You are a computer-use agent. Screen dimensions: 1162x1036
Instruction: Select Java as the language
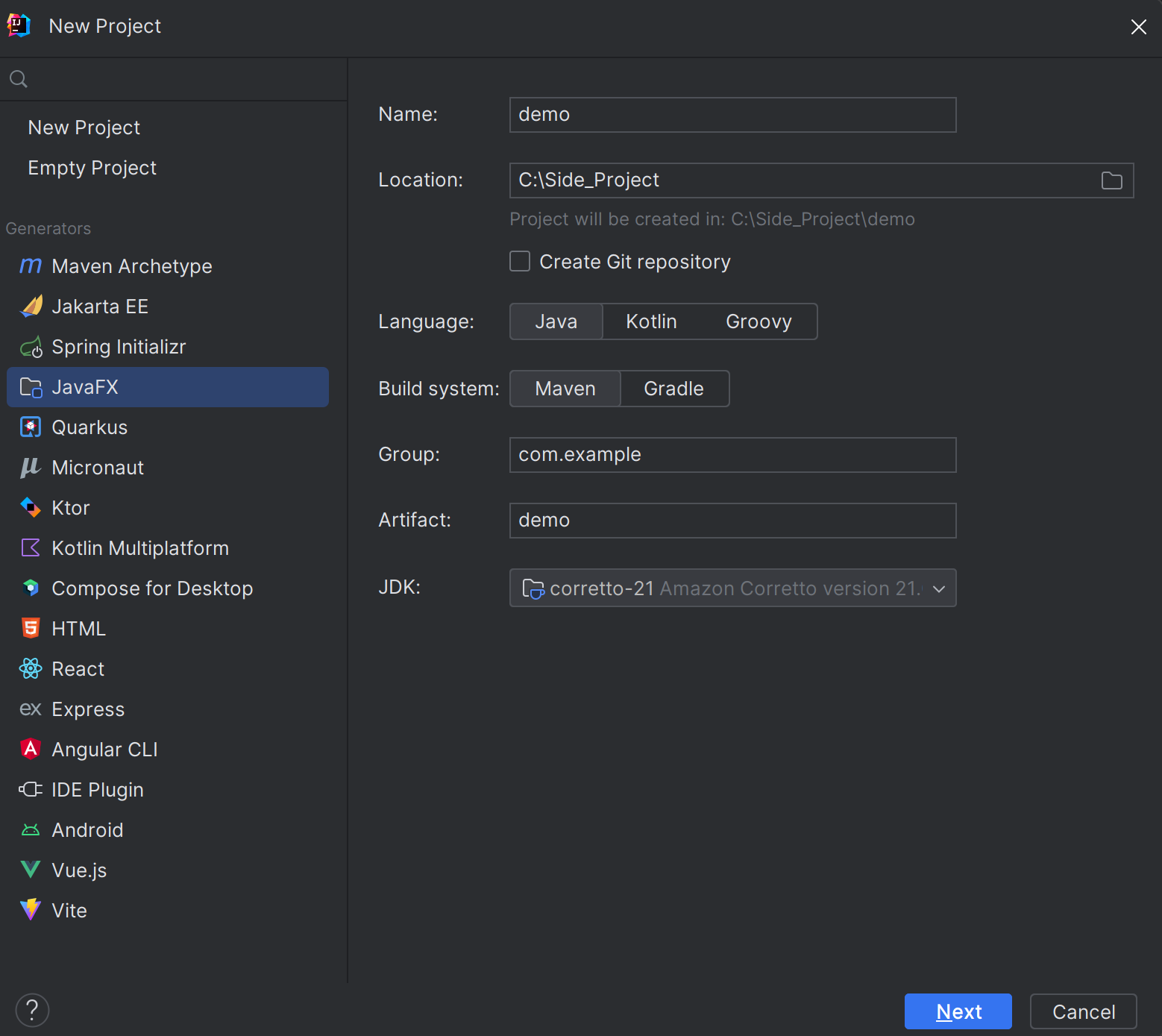[556, 321]
